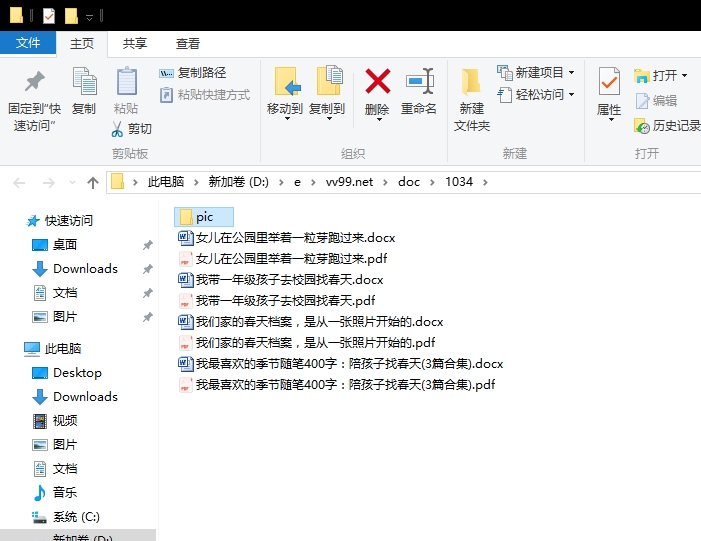701x541 pixels.
Task: Select Paste shortcut (粘贴快捷方式)
Action: coord(205,95)
